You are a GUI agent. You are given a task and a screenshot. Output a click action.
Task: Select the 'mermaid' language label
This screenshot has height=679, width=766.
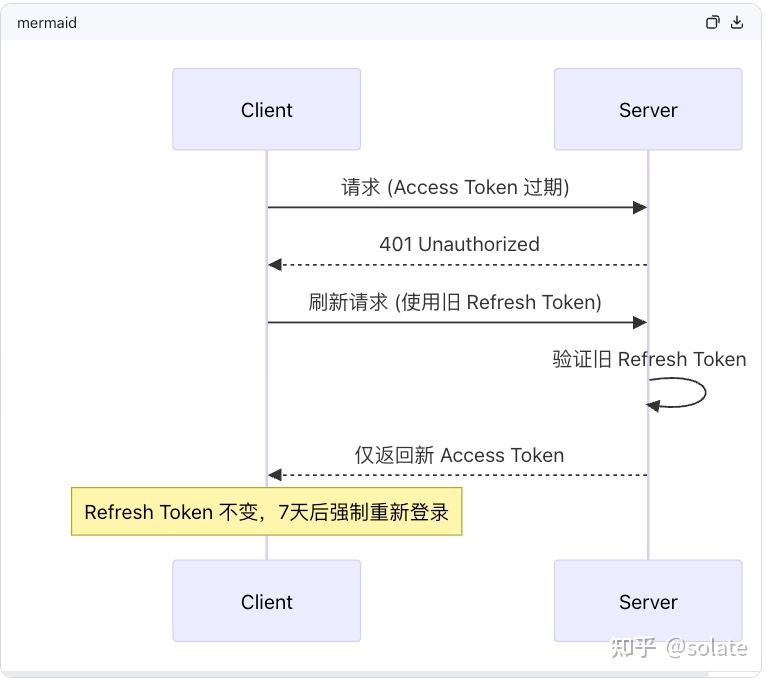click(x=47, y=23)
